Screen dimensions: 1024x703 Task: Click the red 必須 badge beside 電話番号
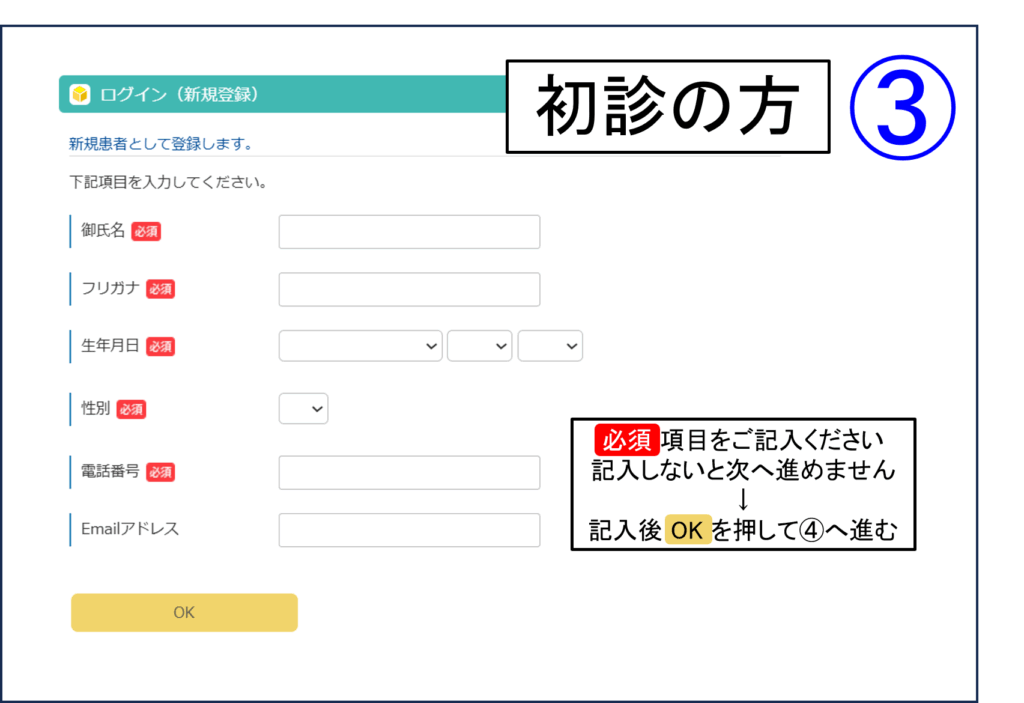[x=160, y=472]
